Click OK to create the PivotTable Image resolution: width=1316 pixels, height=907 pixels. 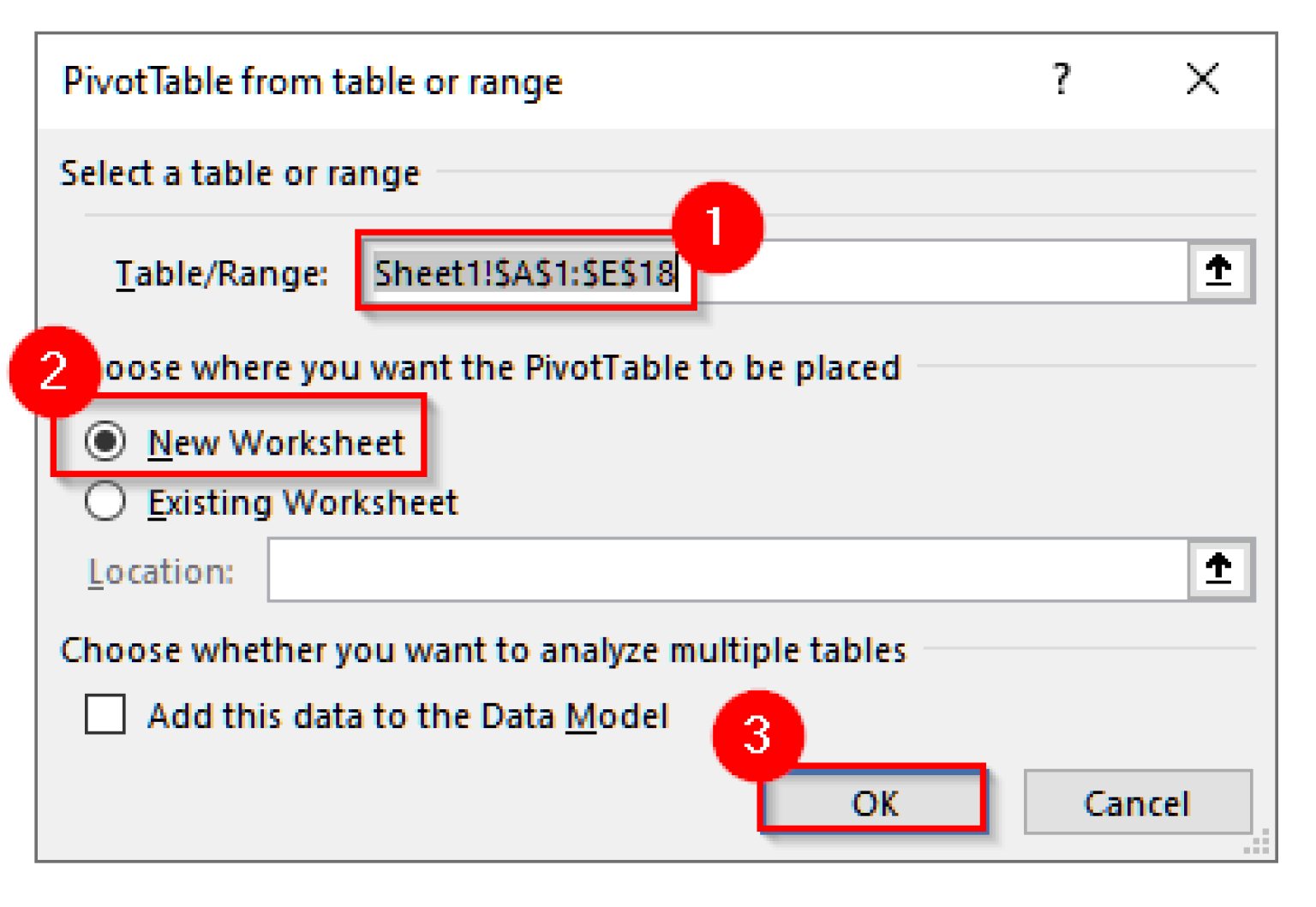(x=874, y=803)
